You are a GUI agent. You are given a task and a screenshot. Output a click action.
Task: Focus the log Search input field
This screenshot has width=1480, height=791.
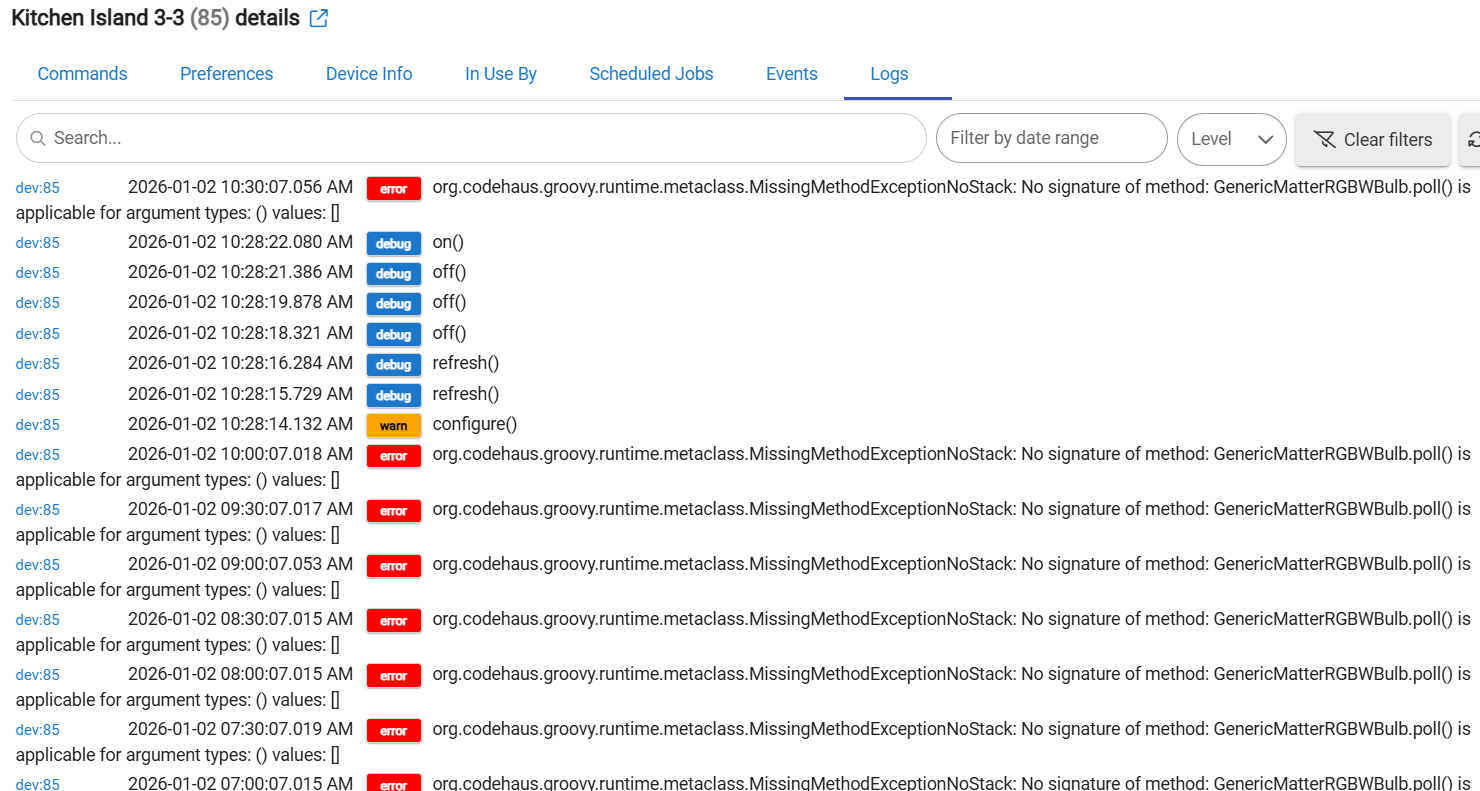pos(480,138)
